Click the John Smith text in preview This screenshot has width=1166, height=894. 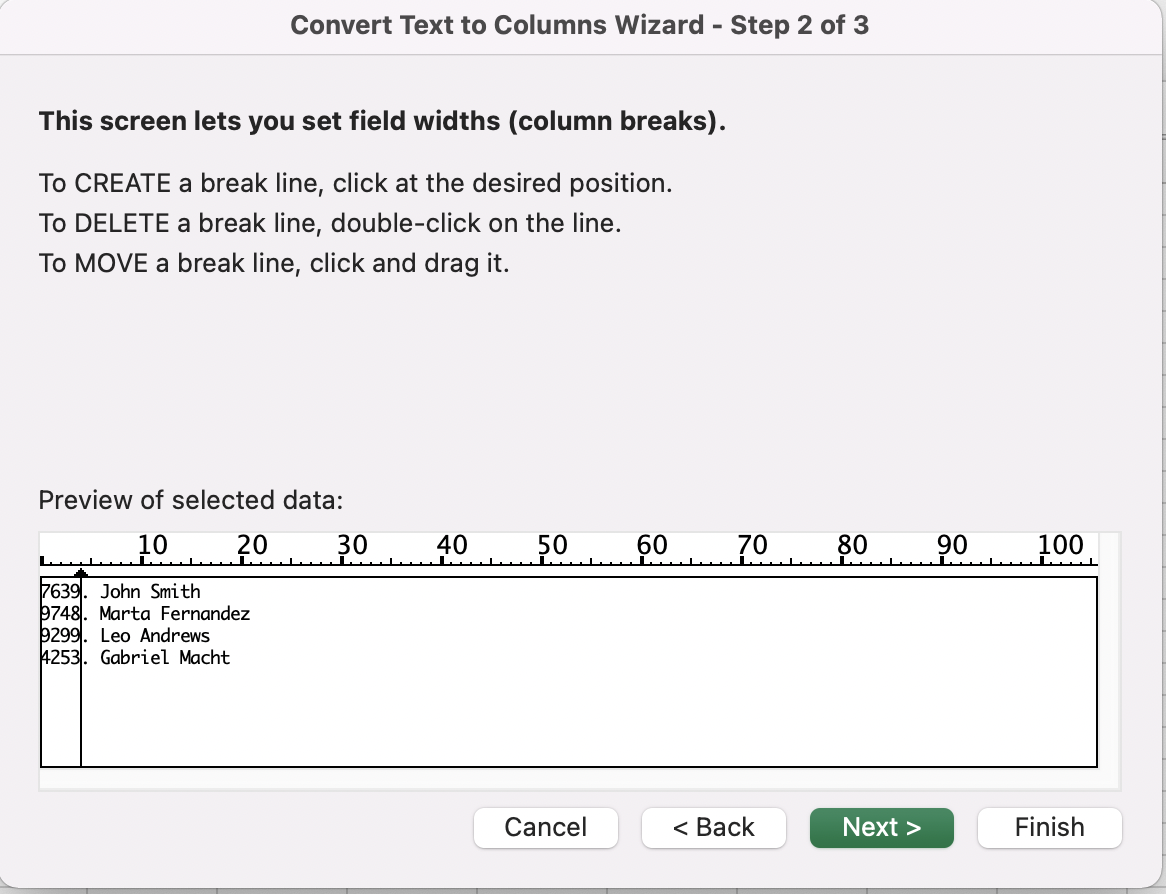tap(150, 592)
